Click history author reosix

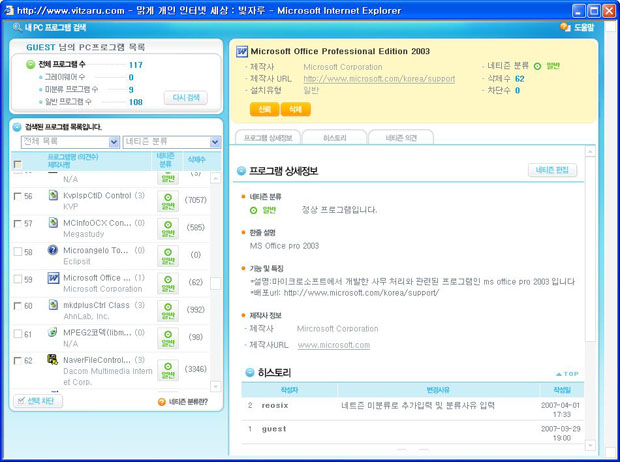[x=275, y=405]
